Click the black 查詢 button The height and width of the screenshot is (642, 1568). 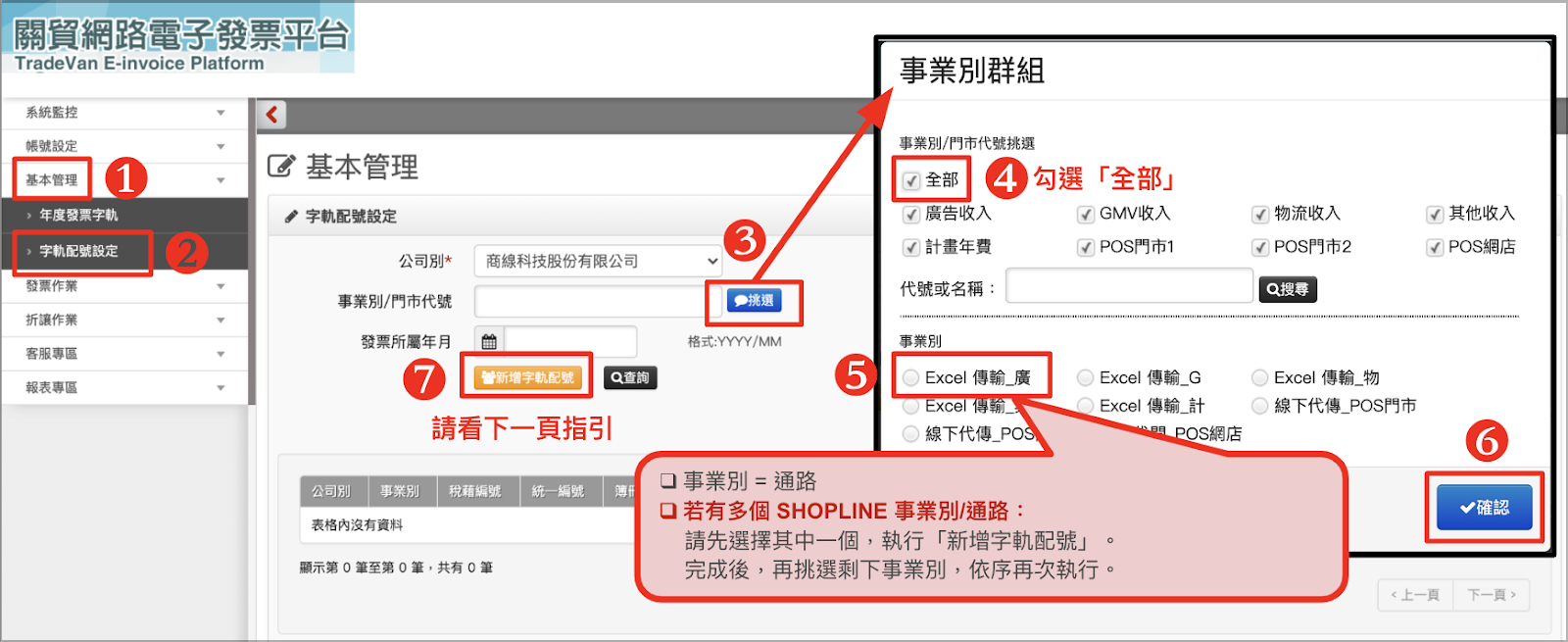pos(630,378)
